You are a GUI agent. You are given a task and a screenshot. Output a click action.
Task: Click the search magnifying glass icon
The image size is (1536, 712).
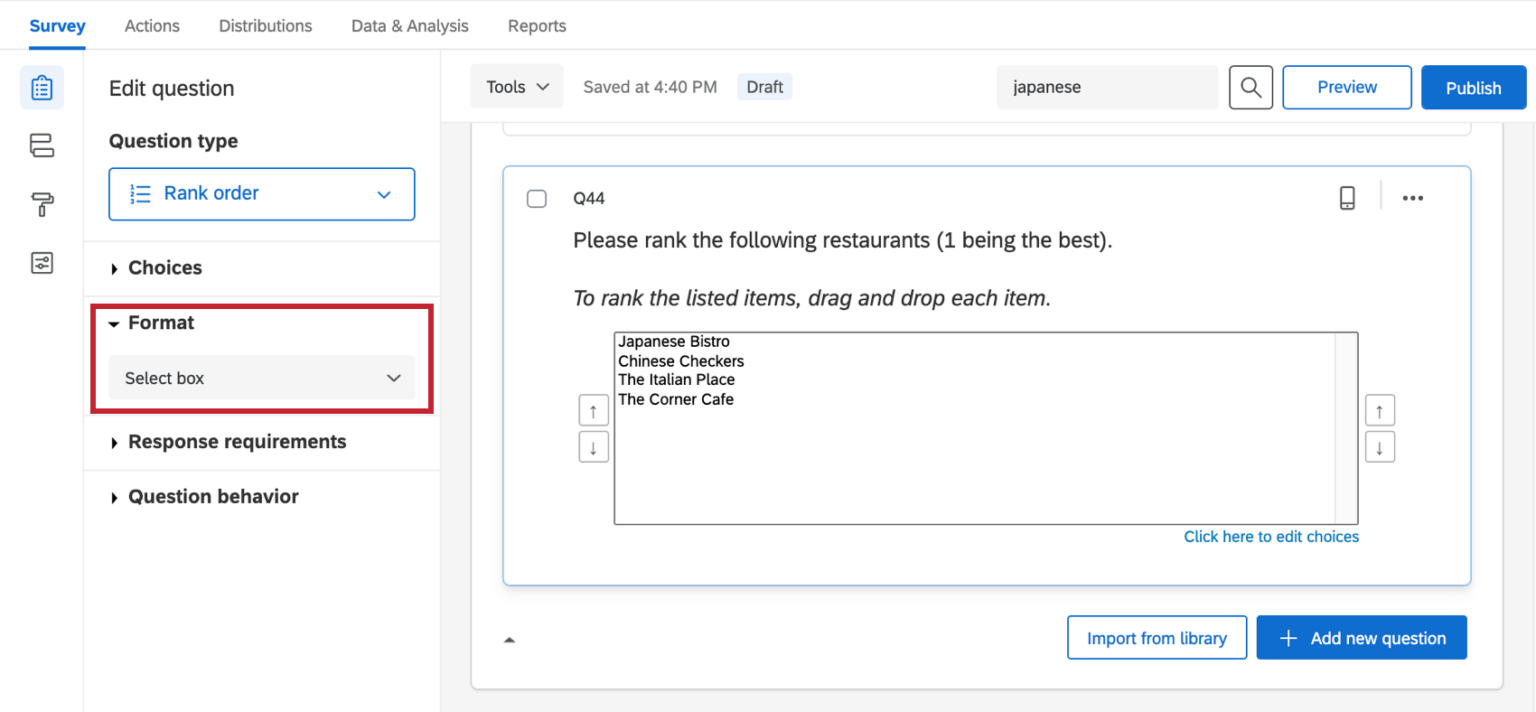tap(1250, 87)
